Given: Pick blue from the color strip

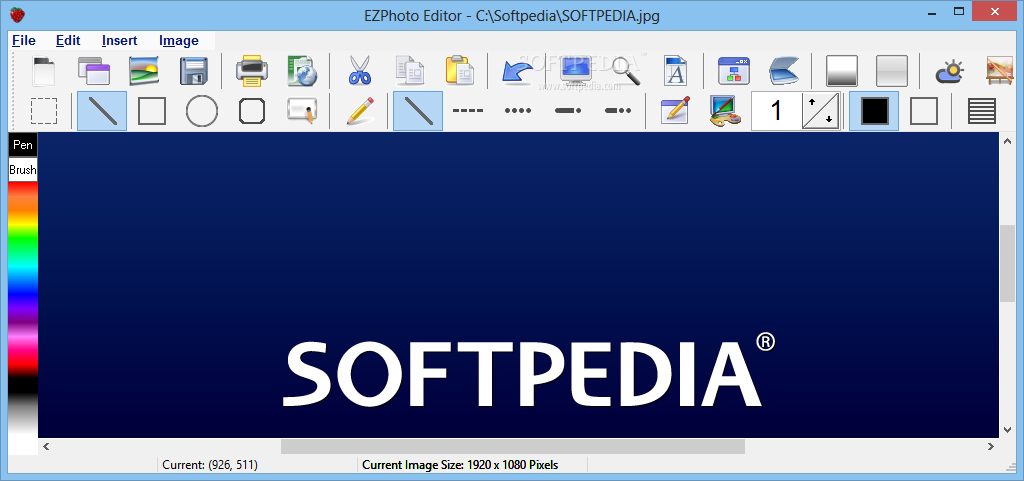Looking at the screenshot, I should [x=23, y=295].
